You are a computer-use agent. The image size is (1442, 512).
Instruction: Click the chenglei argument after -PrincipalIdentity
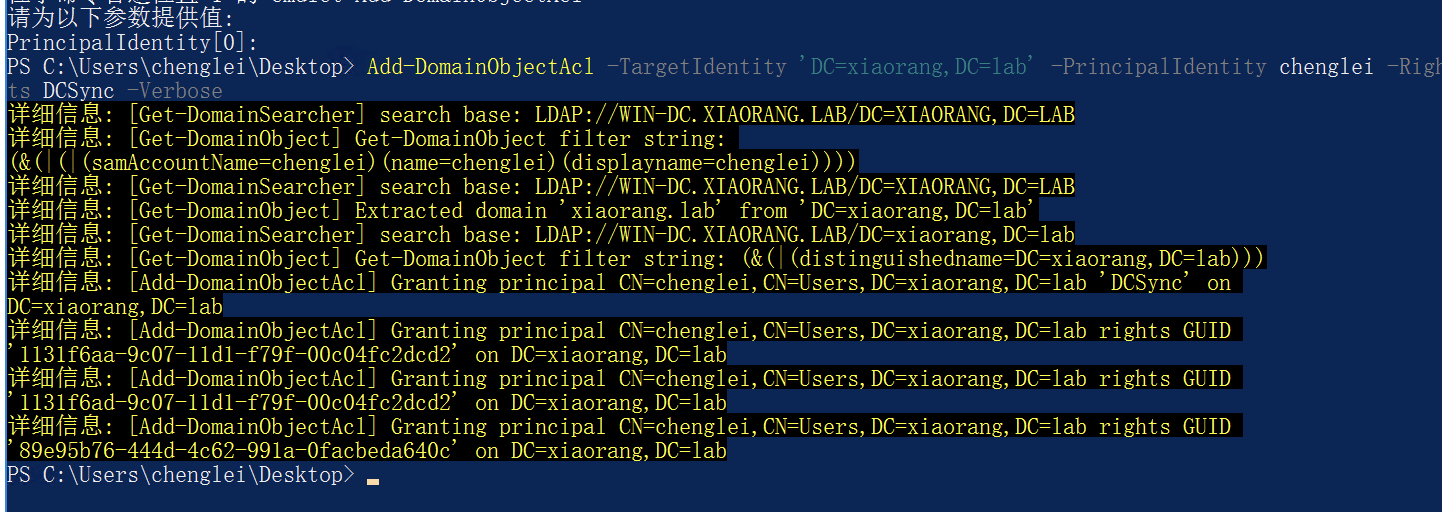pyautogui.click(x=1326, y=67)
